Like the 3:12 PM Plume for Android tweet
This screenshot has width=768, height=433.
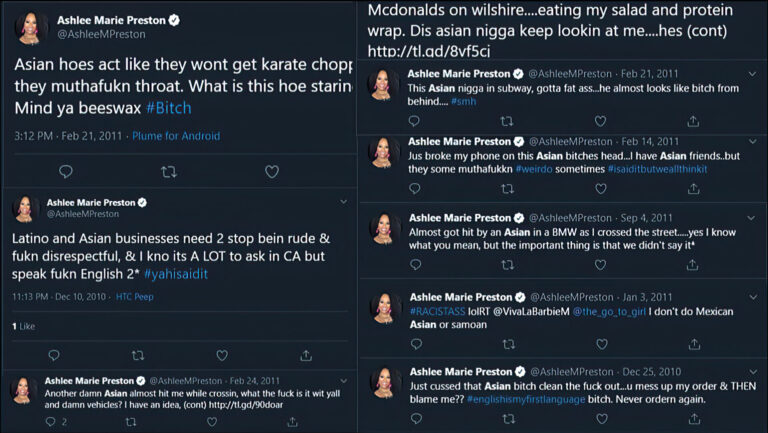pos(271,171)
